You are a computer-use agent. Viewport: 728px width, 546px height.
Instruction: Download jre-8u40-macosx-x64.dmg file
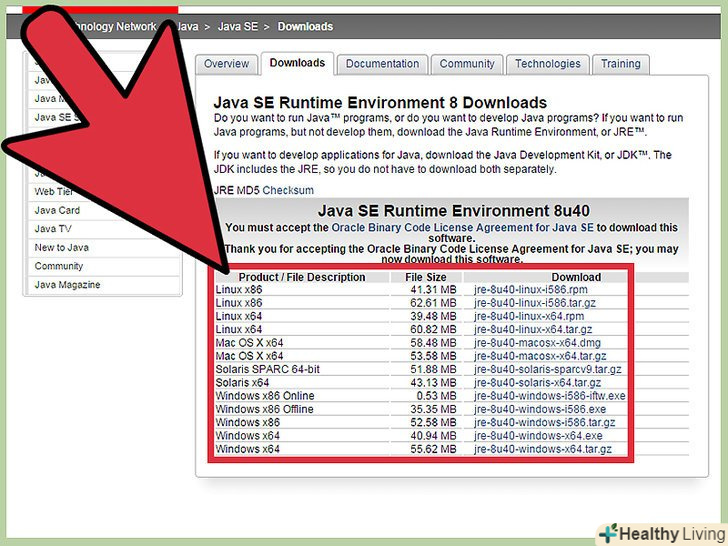(537, 343)
